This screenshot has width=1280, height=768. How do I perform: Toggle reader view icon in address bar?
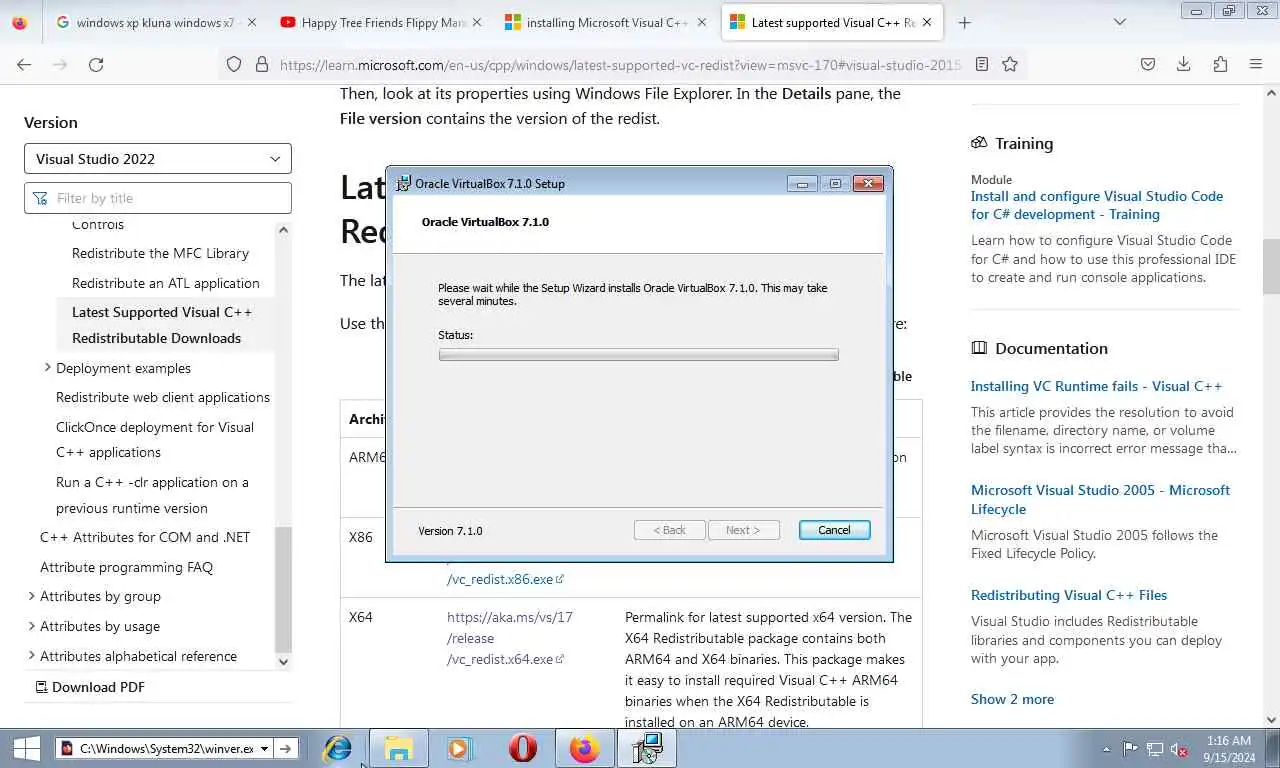[982, 64]
